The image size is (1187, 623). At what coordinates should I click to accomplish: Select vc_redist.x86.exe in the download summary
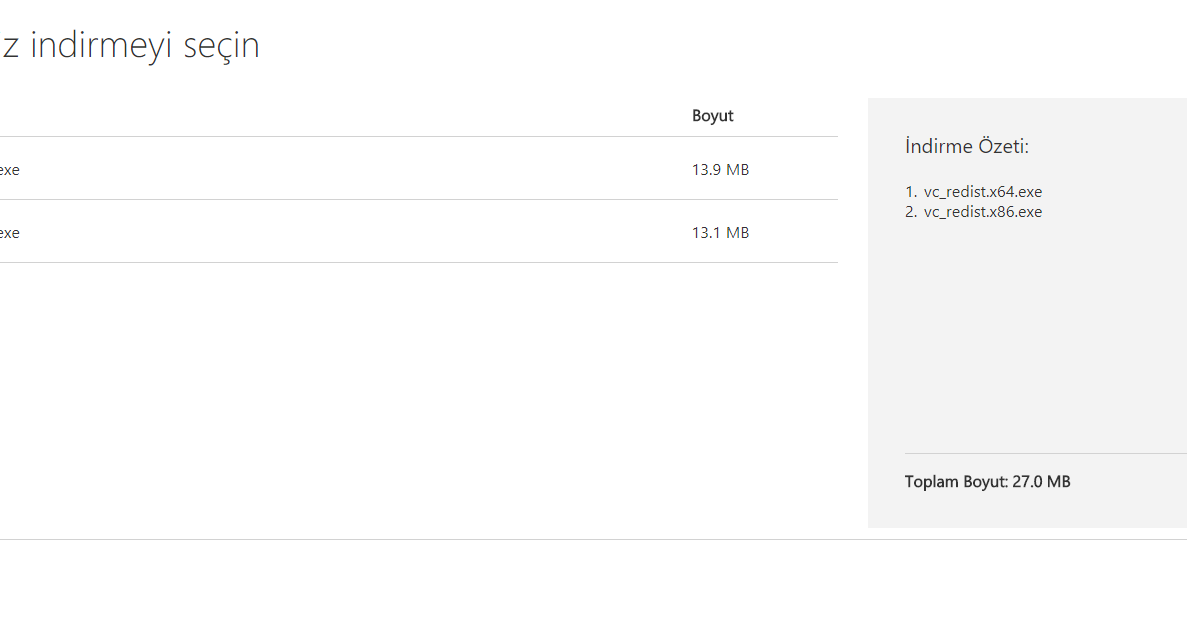point(983,212)
